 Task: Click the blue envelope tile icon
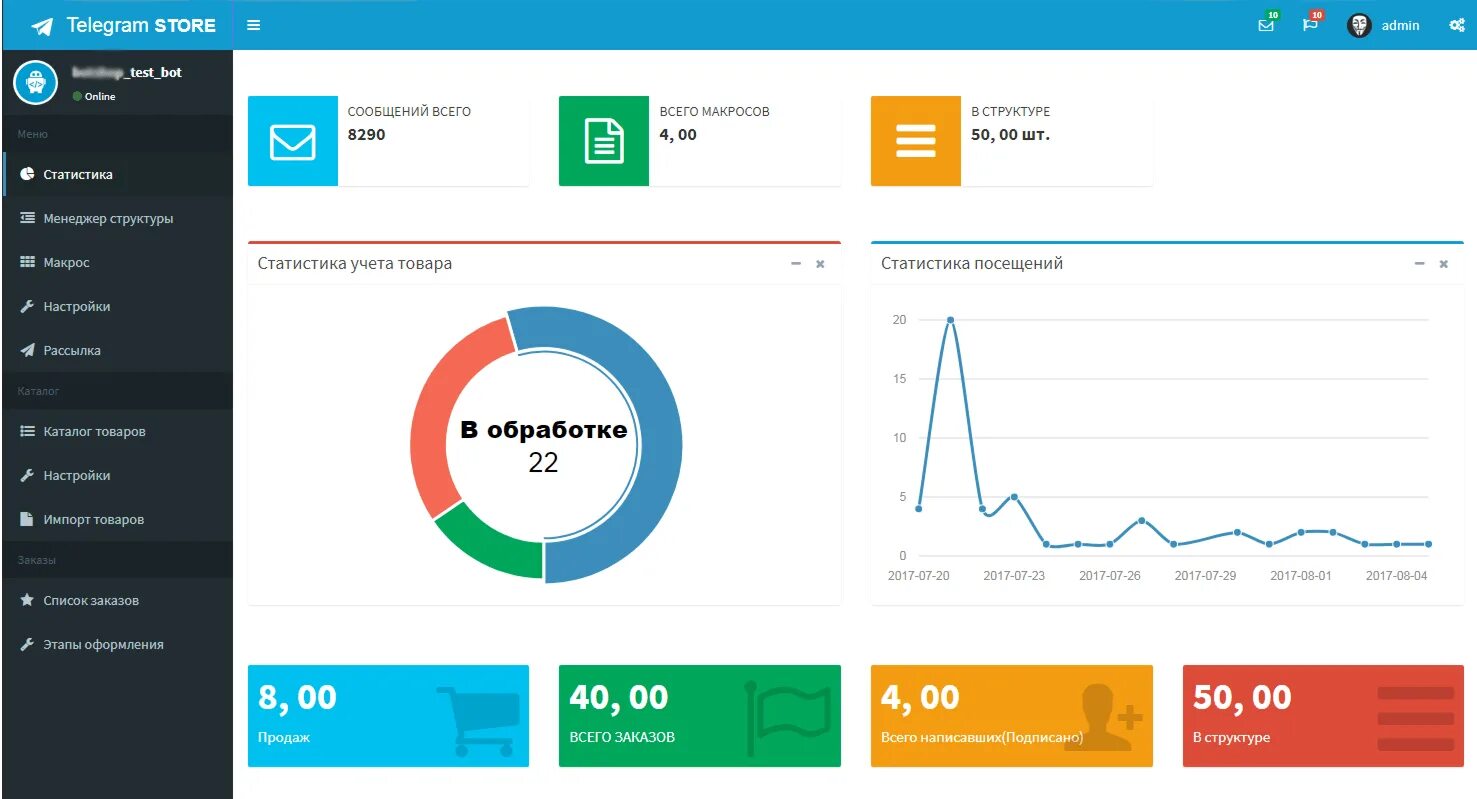[x=293, y=141]
